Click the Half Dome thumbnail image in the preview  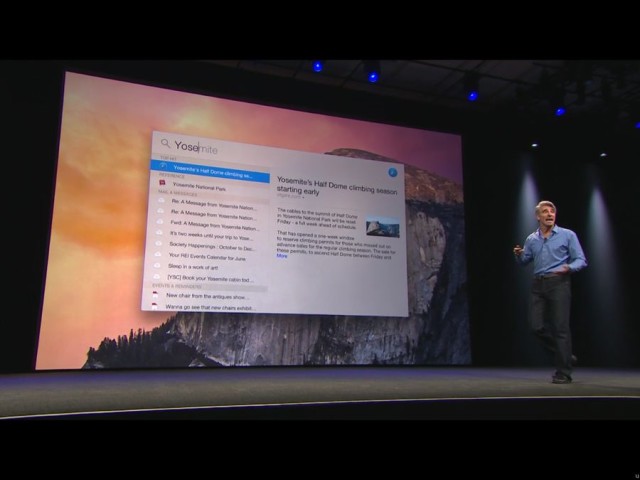[x=382, y=227]
